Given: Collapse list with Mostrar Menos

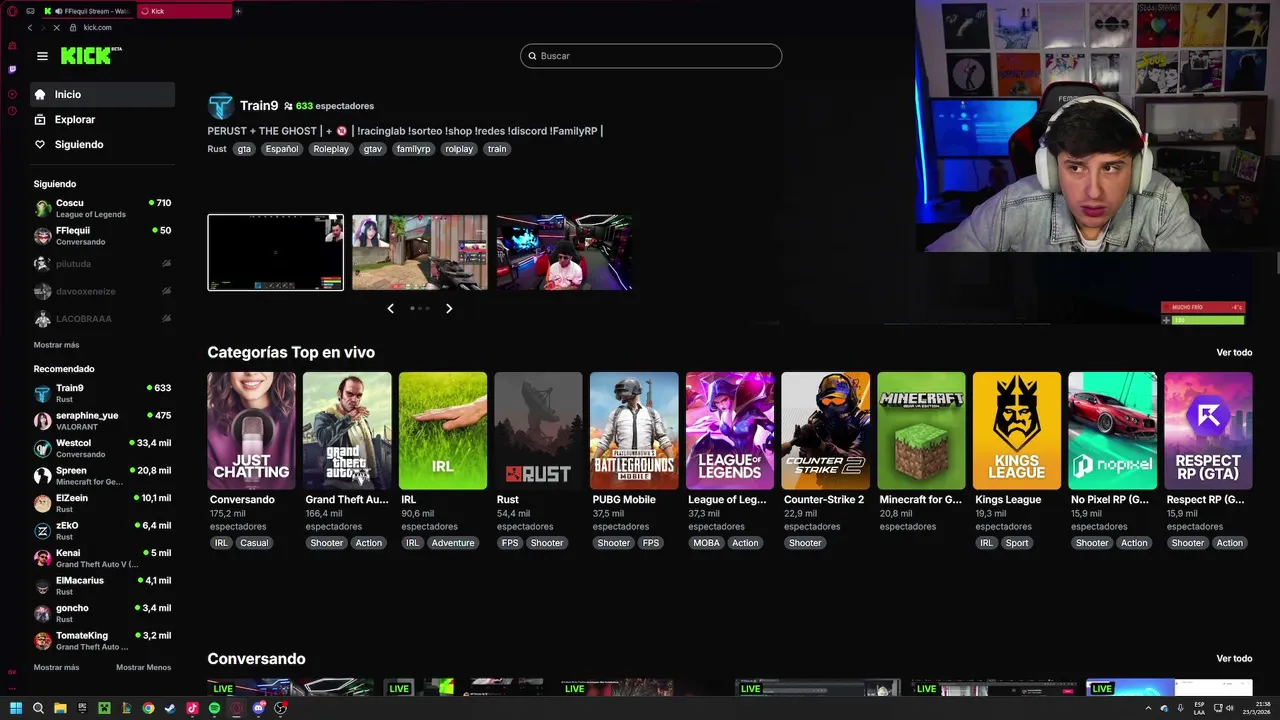Looking at the screenshot, I should click(x=143, y=667).
